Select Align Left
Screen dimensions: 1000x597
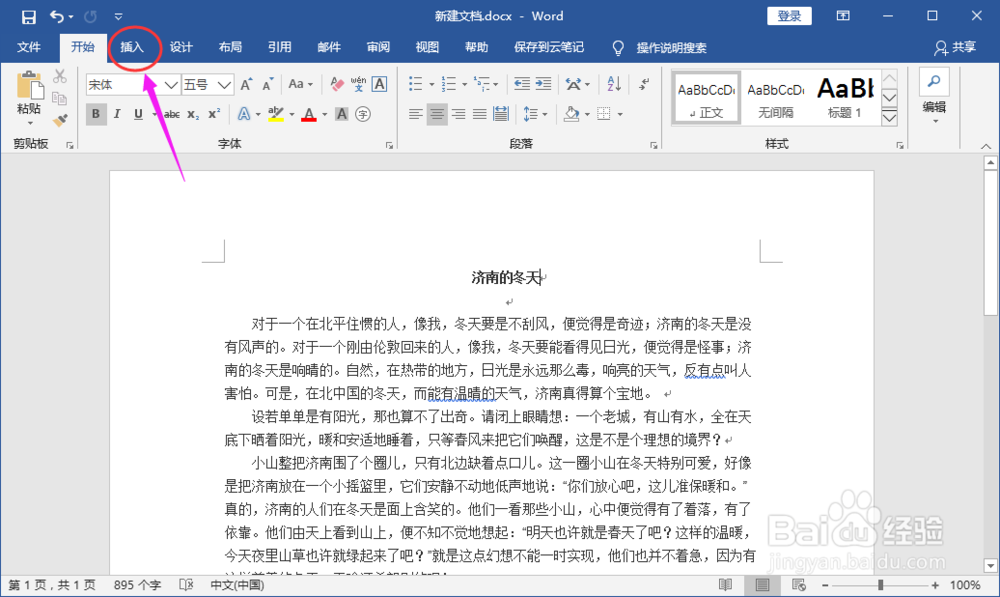point(416,114)
